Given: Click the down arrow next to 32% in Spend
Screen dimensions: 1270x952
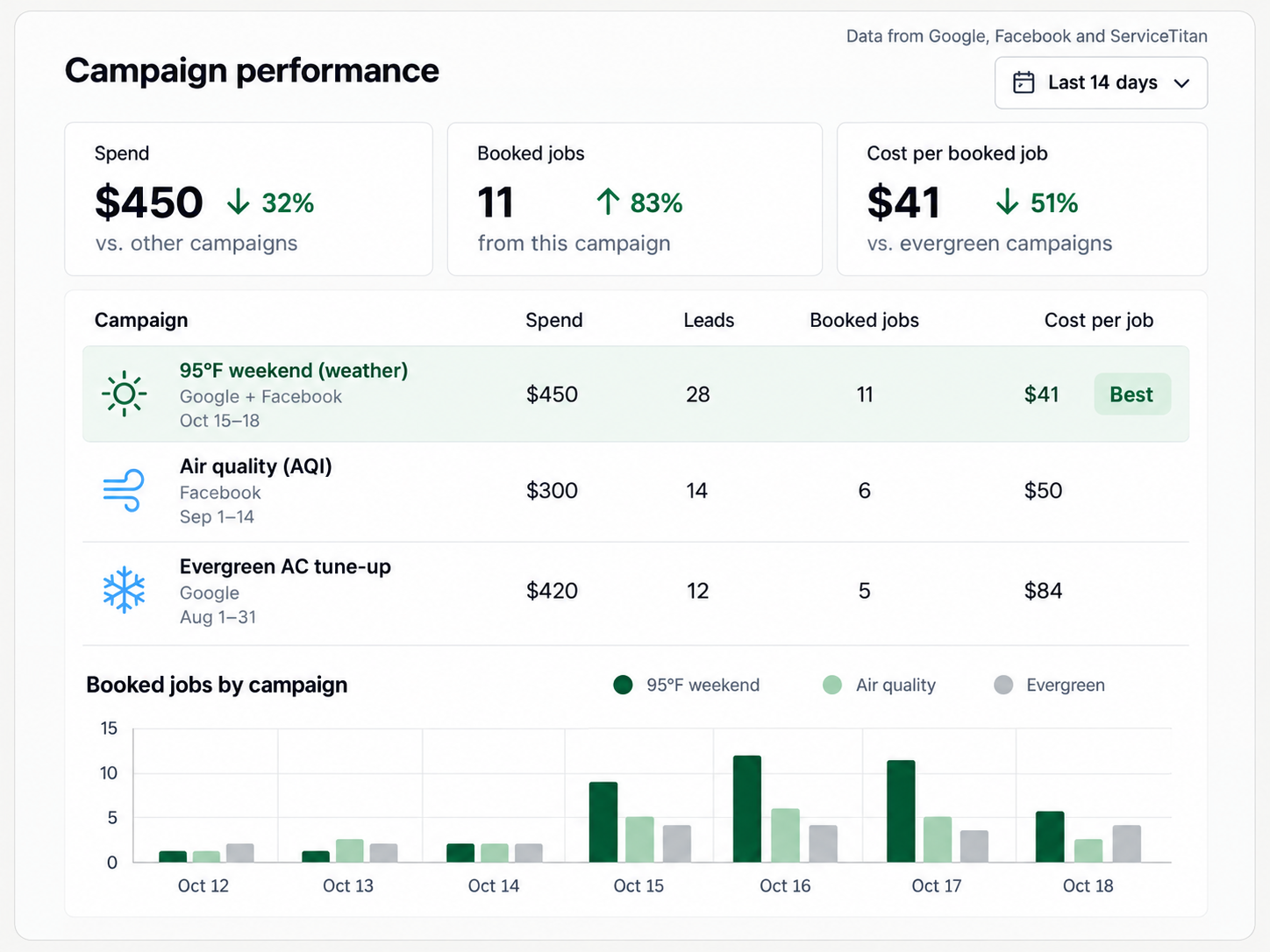Looking at the screenshot, I should click(238, 202).
